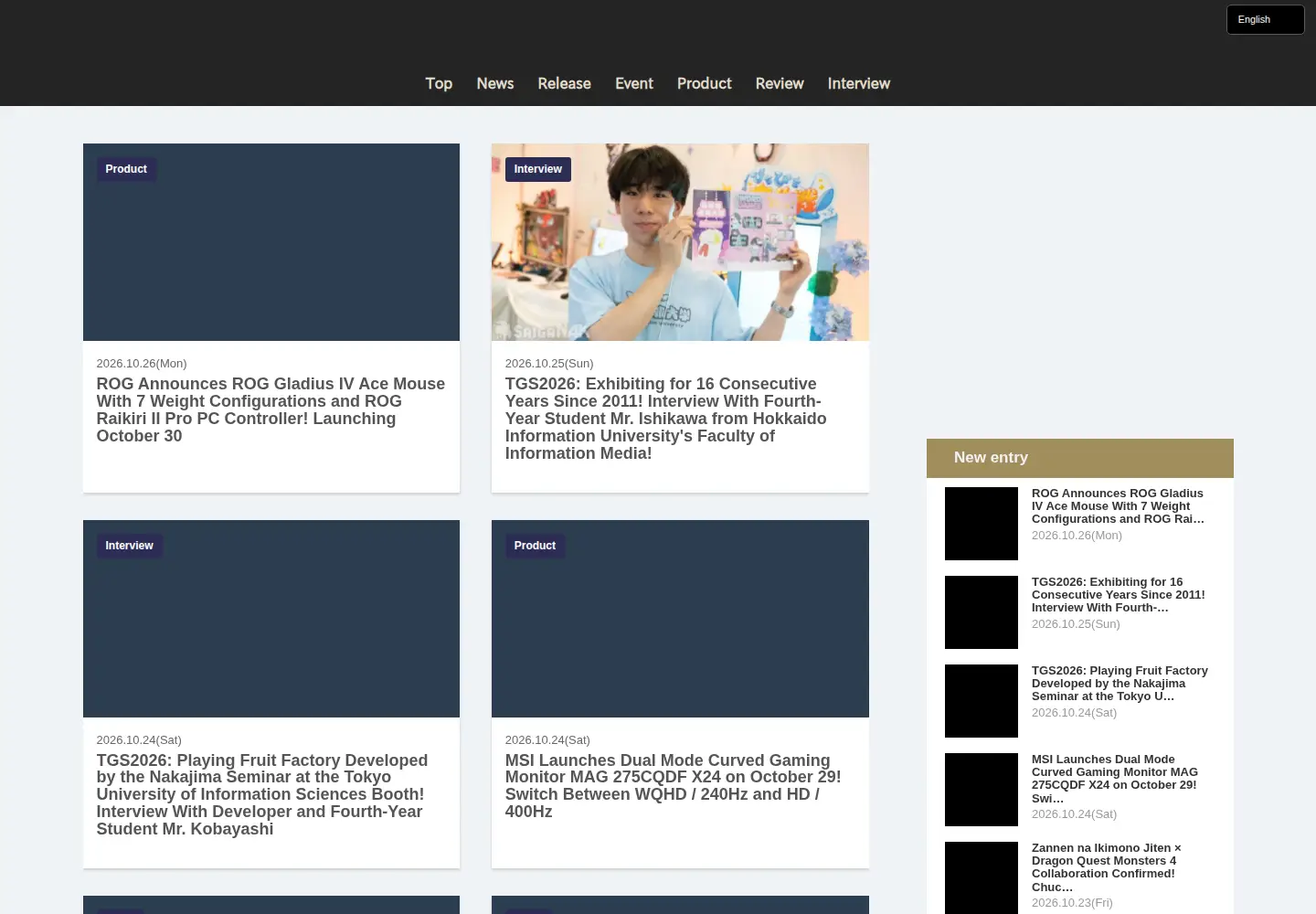Click the 2026.10.25(Sun) date on the Ishikawa card
Viewport: 1316px width, 914px height.
pyautogui.click(x=549, y=364)
